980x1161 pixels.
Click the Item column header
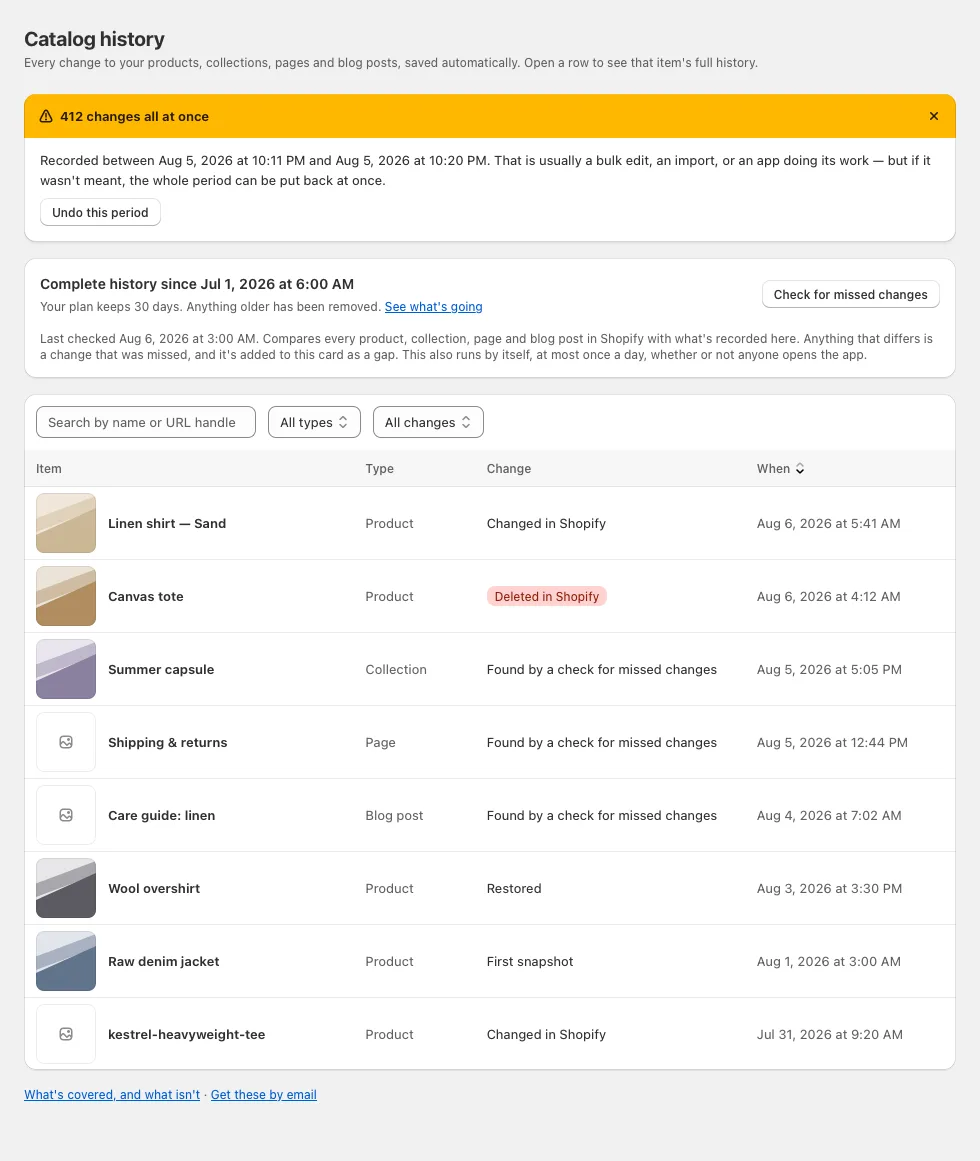click(49, 469)
